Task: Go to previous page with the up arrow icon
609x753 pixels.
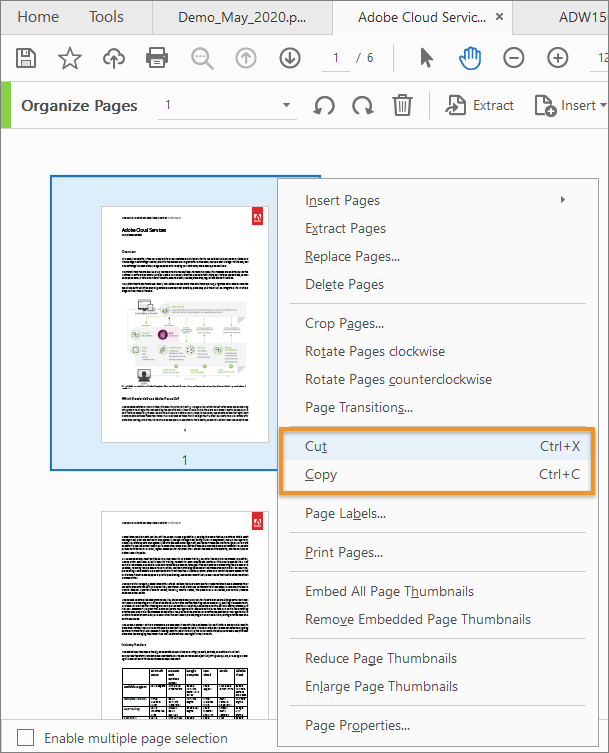Action: tap(246, 58)
